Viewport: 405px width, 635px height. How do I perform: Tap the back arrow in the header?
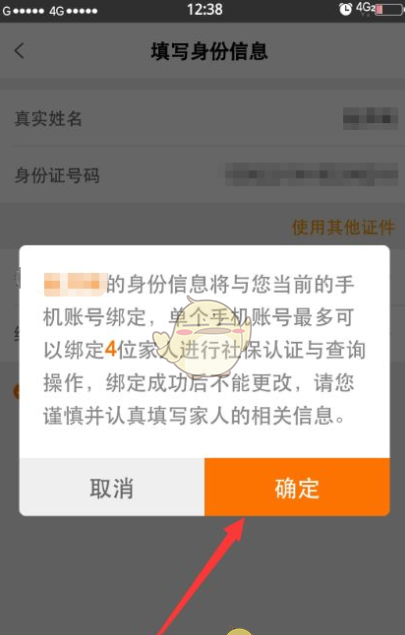19,51
